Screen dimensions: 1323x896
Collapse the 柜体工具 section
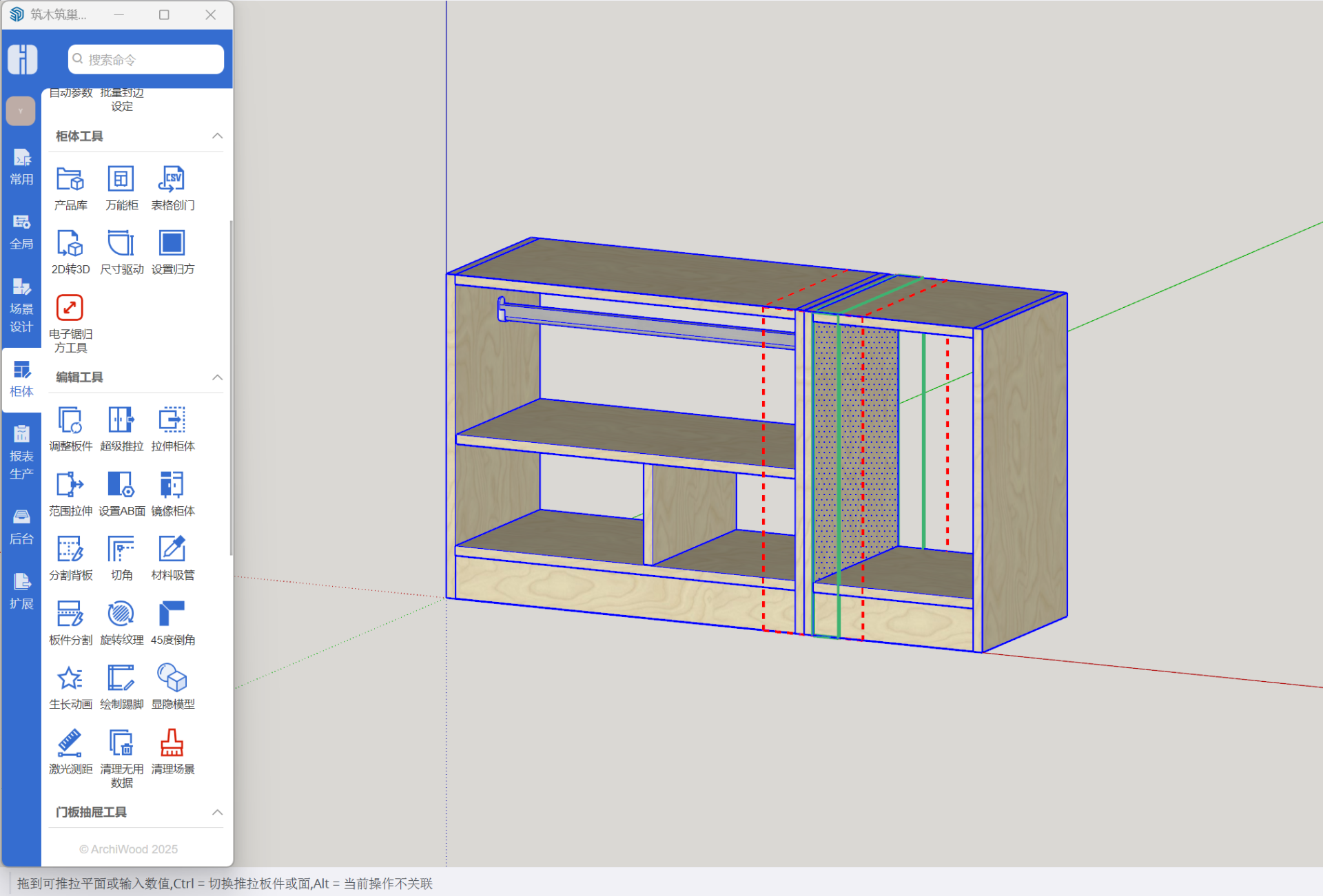pyautogui.click(x=217, y=136)
